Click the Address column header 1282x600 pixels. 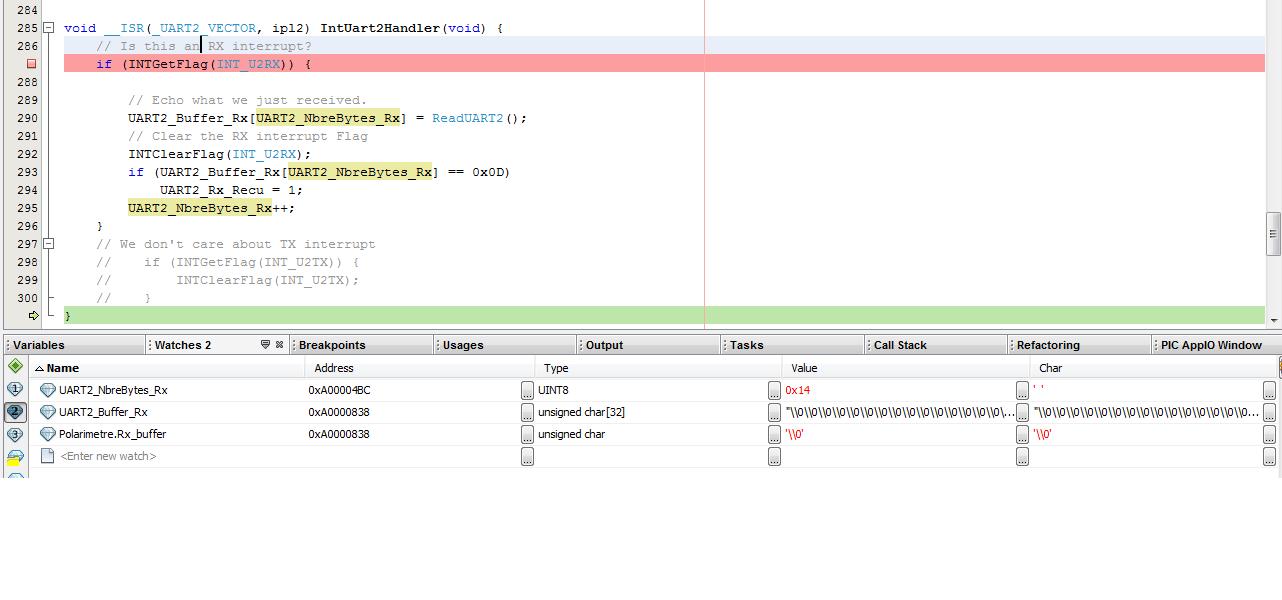418,368
